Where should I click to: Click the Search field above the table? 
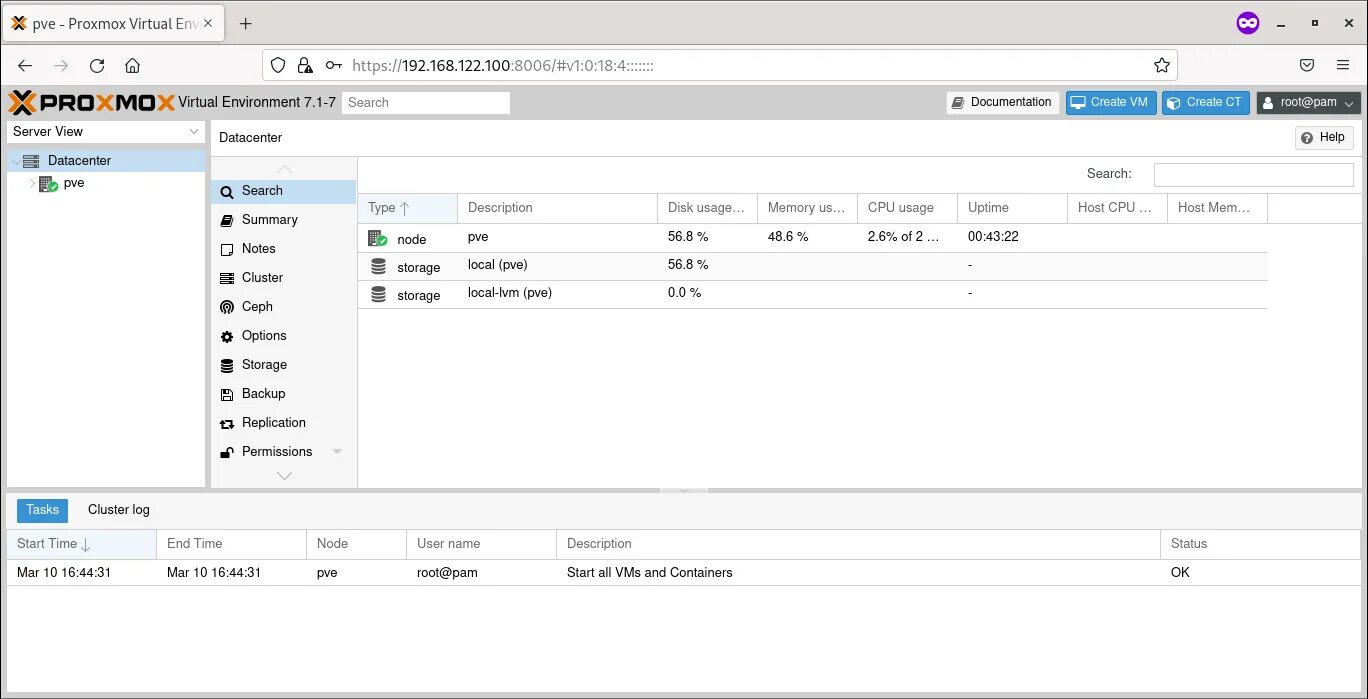pos(1253,174)
